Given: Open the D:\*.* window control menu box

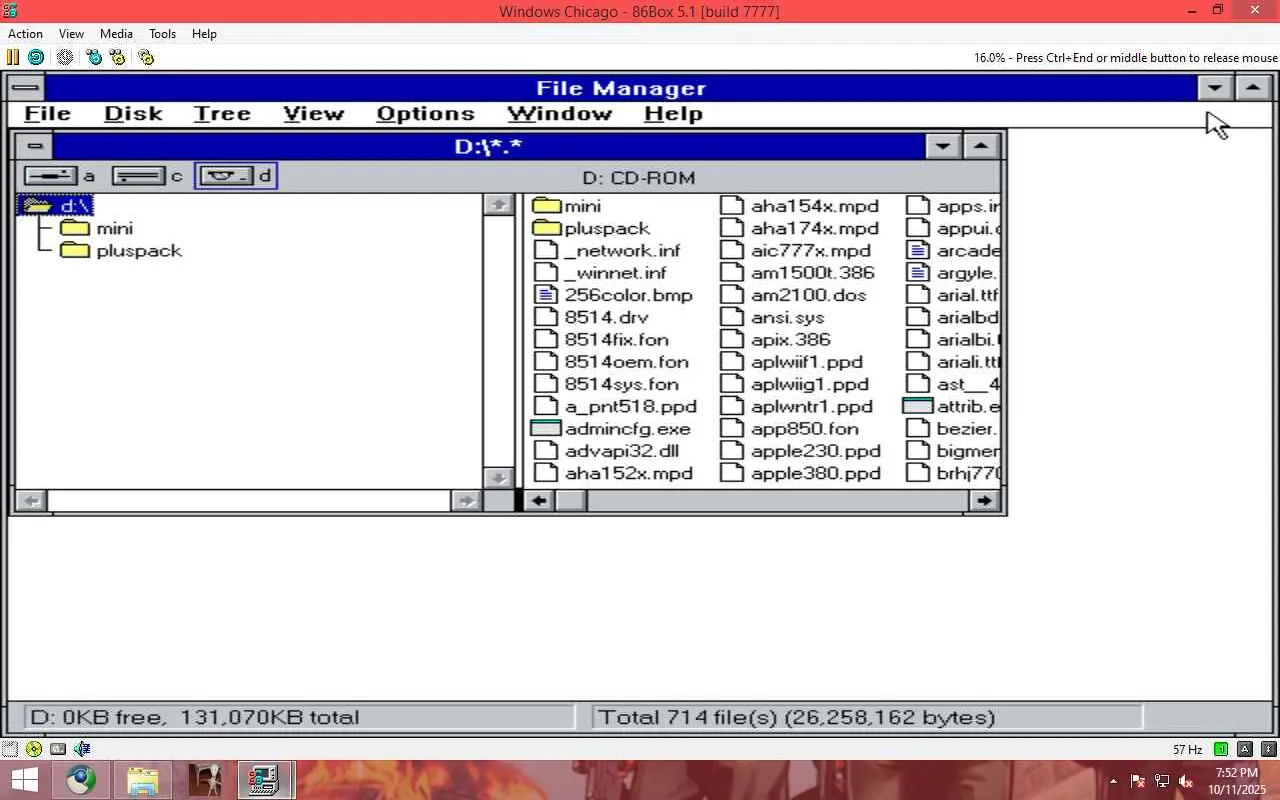Looking at the screenshot, I should [34, 147].
